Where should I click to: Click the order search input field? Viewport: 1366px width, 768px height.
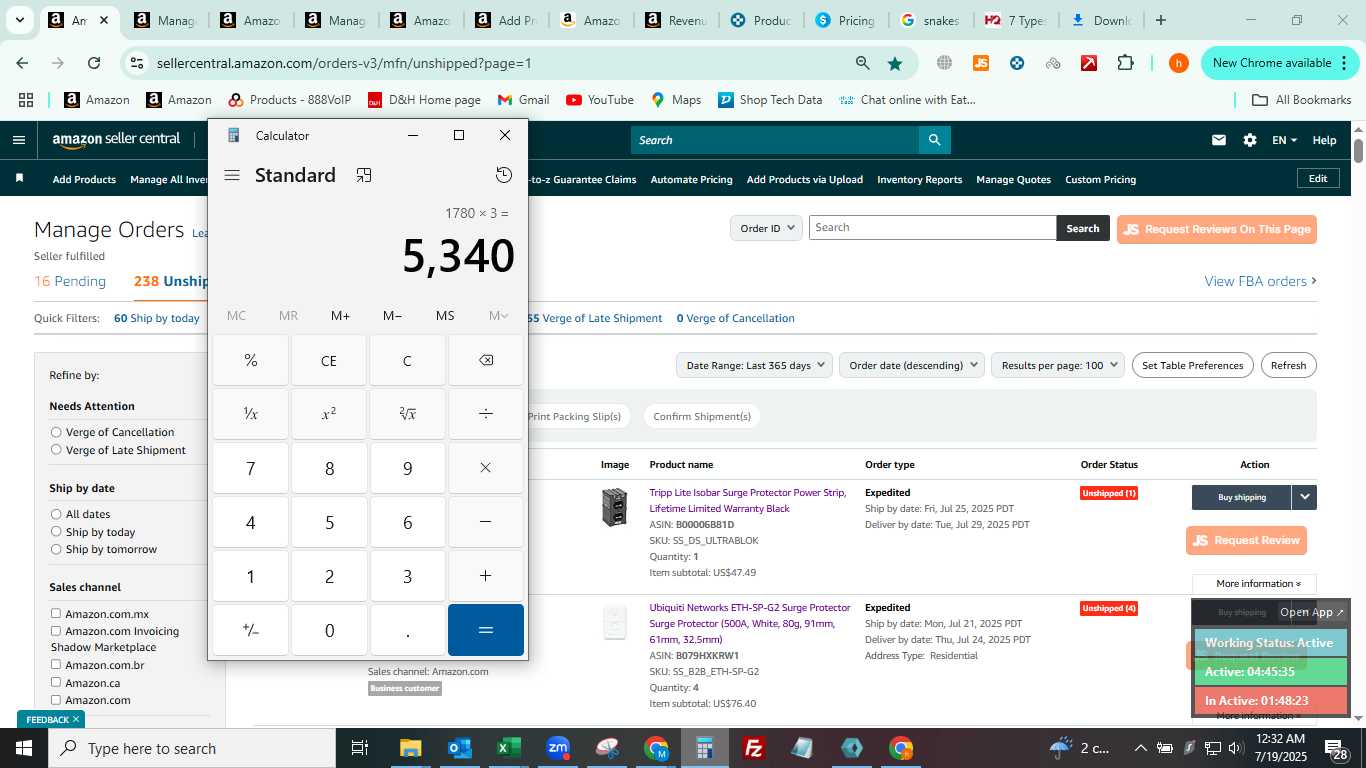point(932,227)
